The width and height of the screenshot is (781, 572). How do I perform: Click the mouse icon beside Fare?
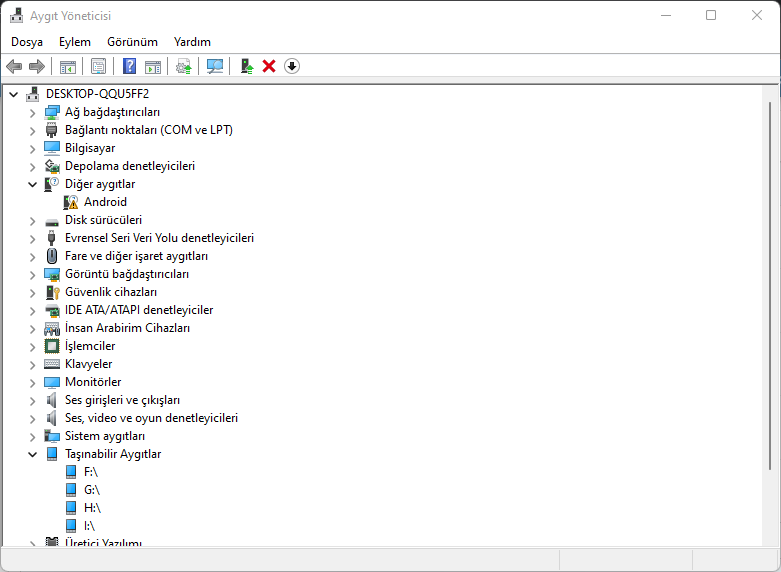(52, 256)
